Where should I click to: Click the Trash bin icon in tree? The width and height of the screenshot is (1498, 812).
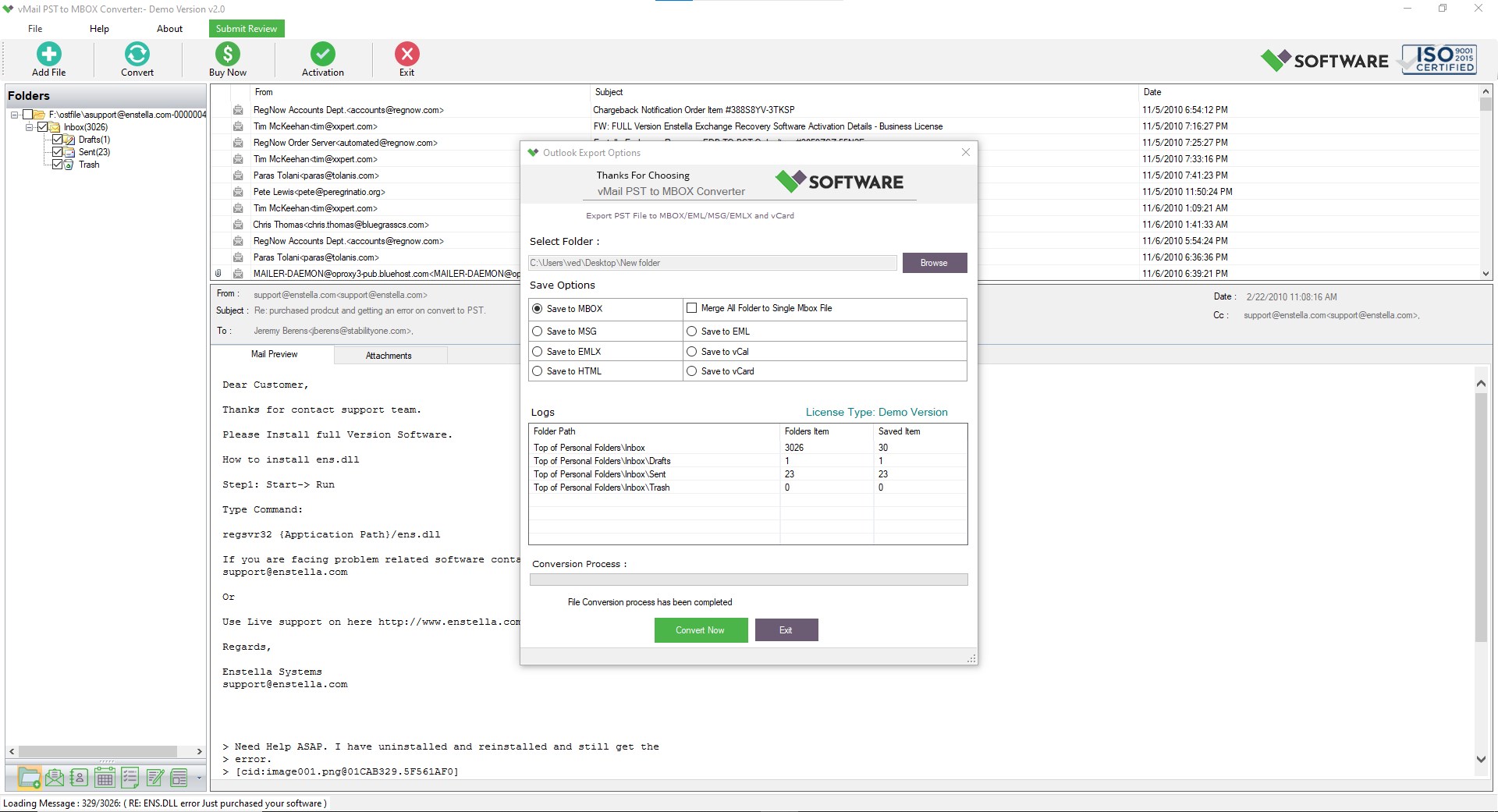69,165
